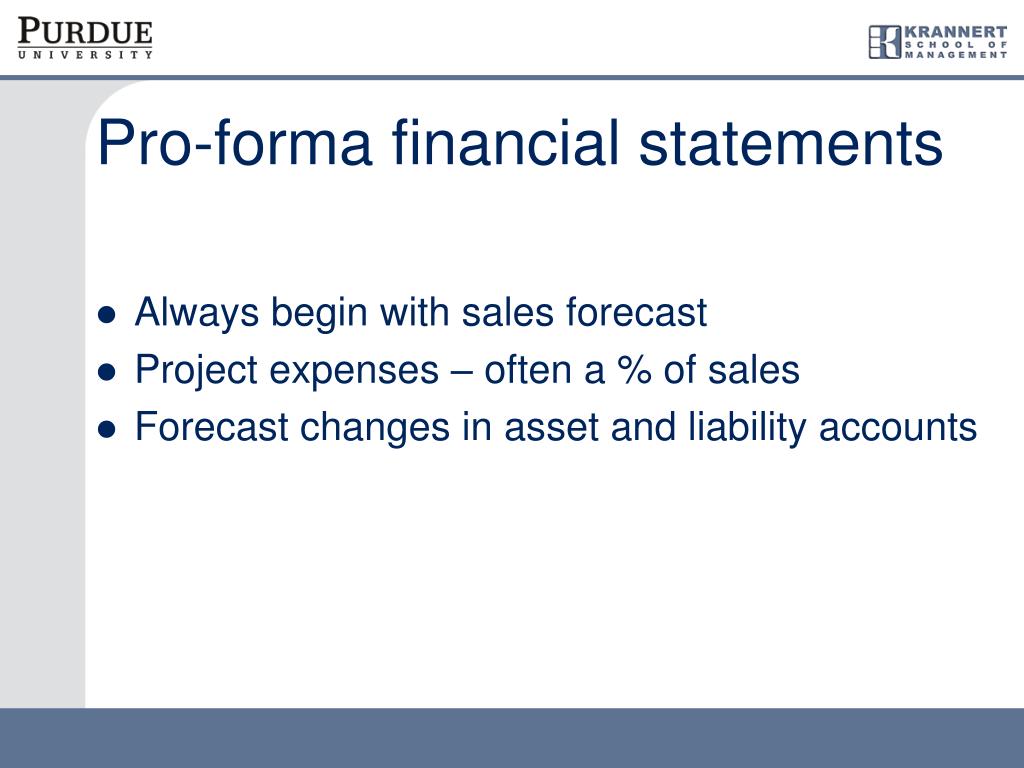Click the word 'statements' in the title

coord(791,143)
